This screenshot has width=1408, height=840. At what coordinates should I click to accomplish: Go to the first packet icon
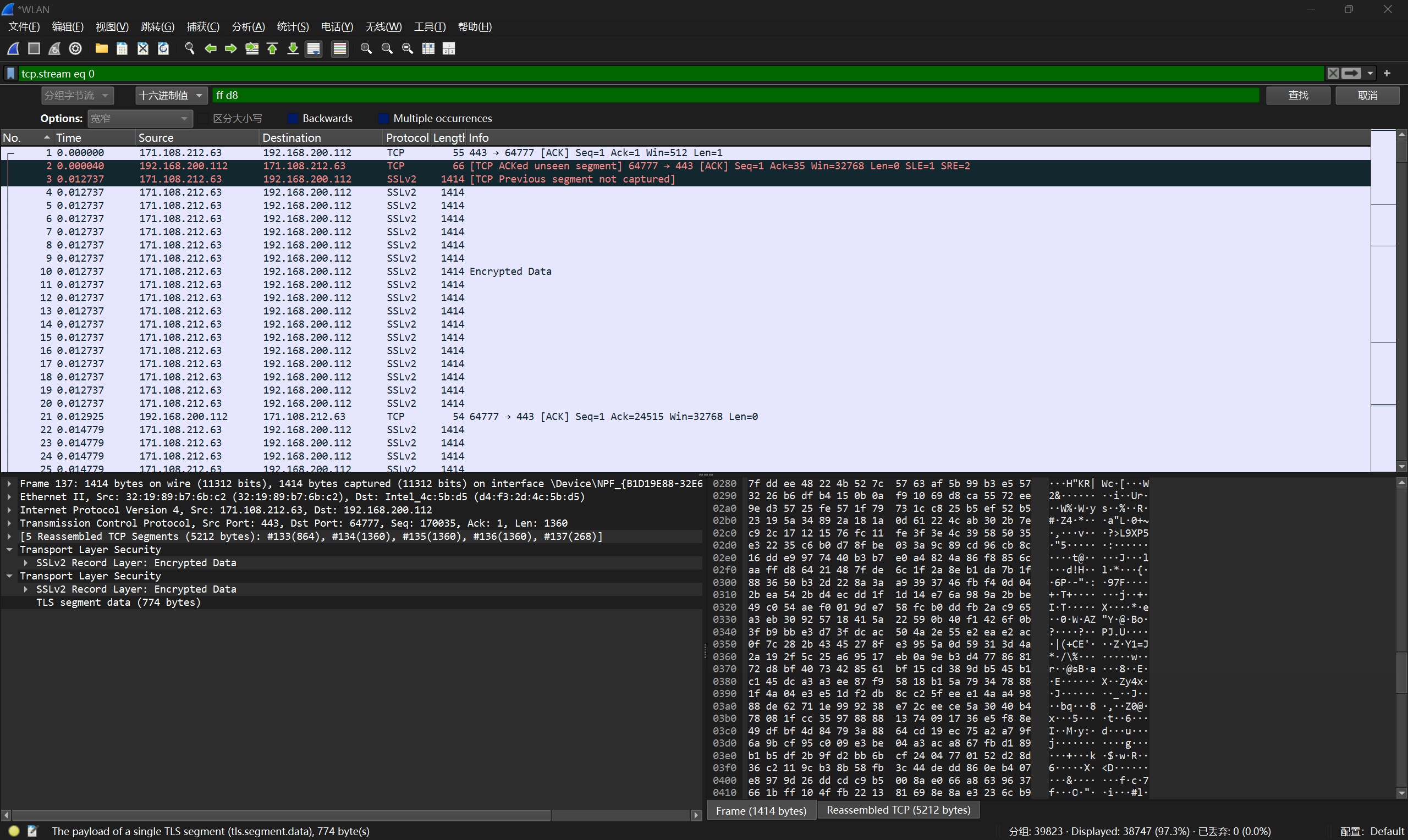[272, 49]
